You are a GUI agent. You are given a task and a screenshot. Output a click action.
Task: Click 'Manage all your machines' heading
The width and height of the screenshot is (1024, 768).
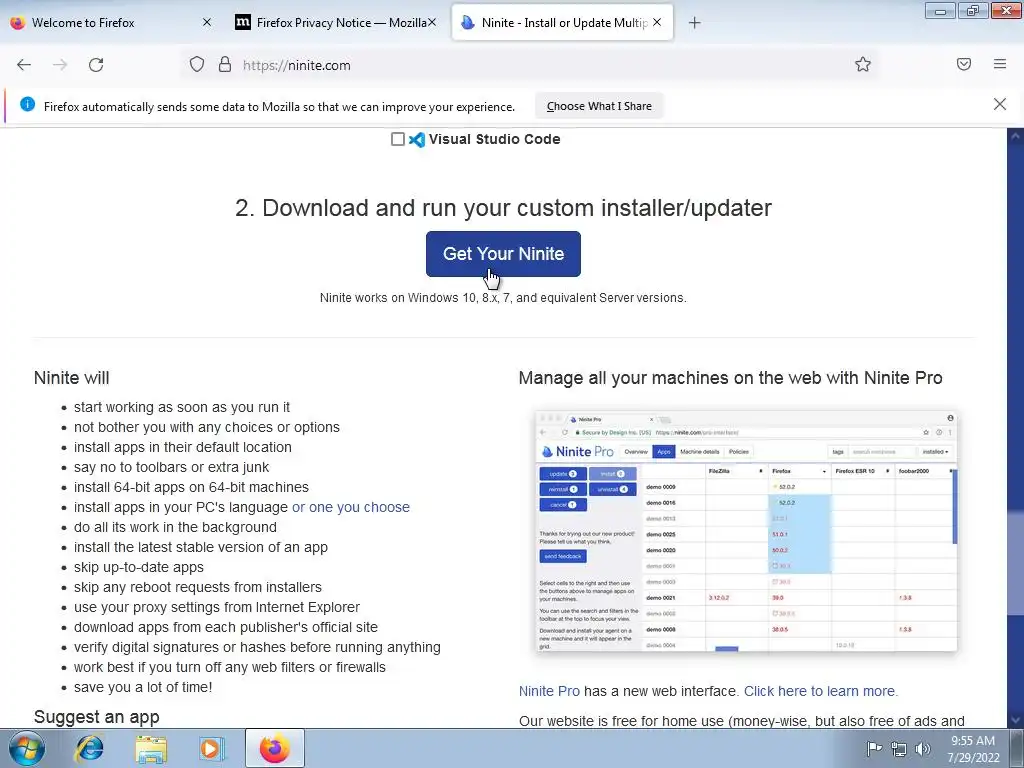pyautogui.click(x=730, y=378)
